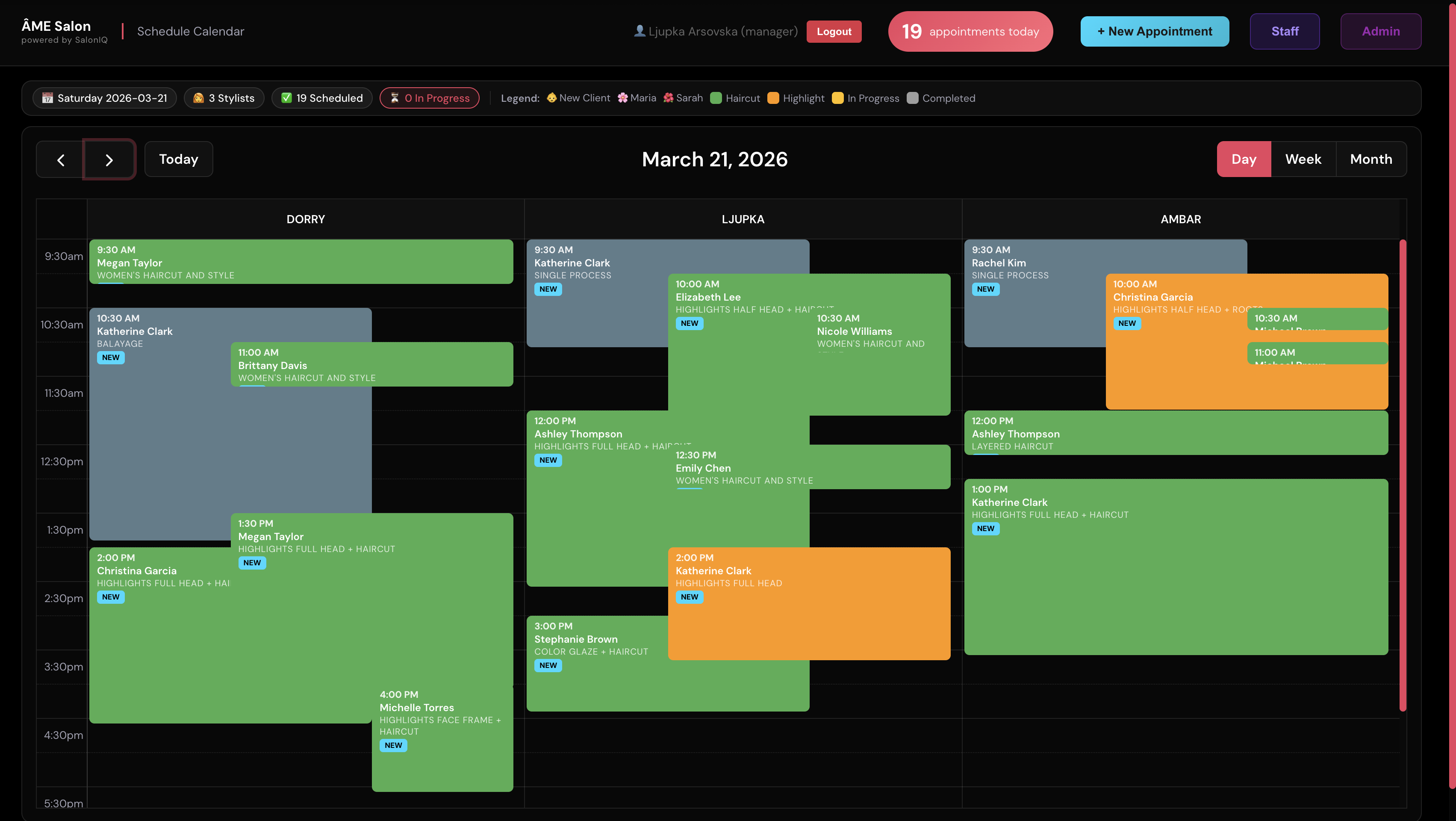
Task: Select the DORRY column header
Action: click(306, 219)
